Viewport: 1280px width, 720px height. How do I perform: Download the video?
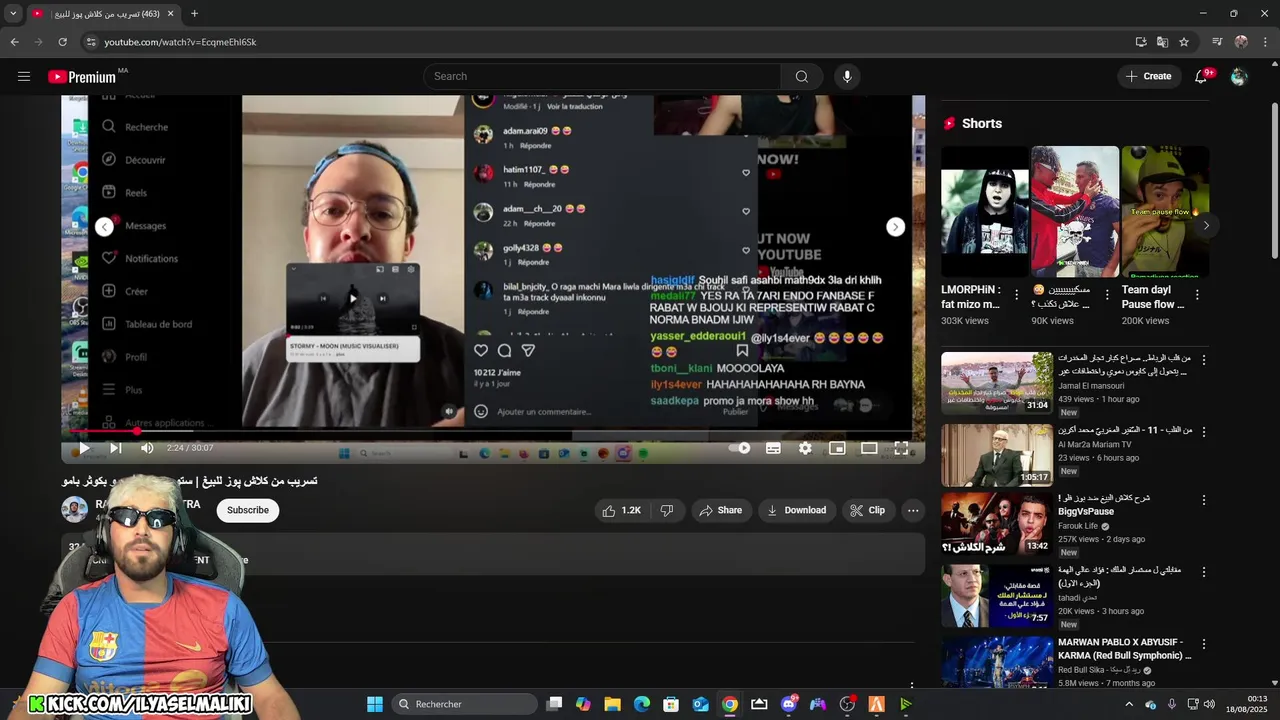(796, 510)
